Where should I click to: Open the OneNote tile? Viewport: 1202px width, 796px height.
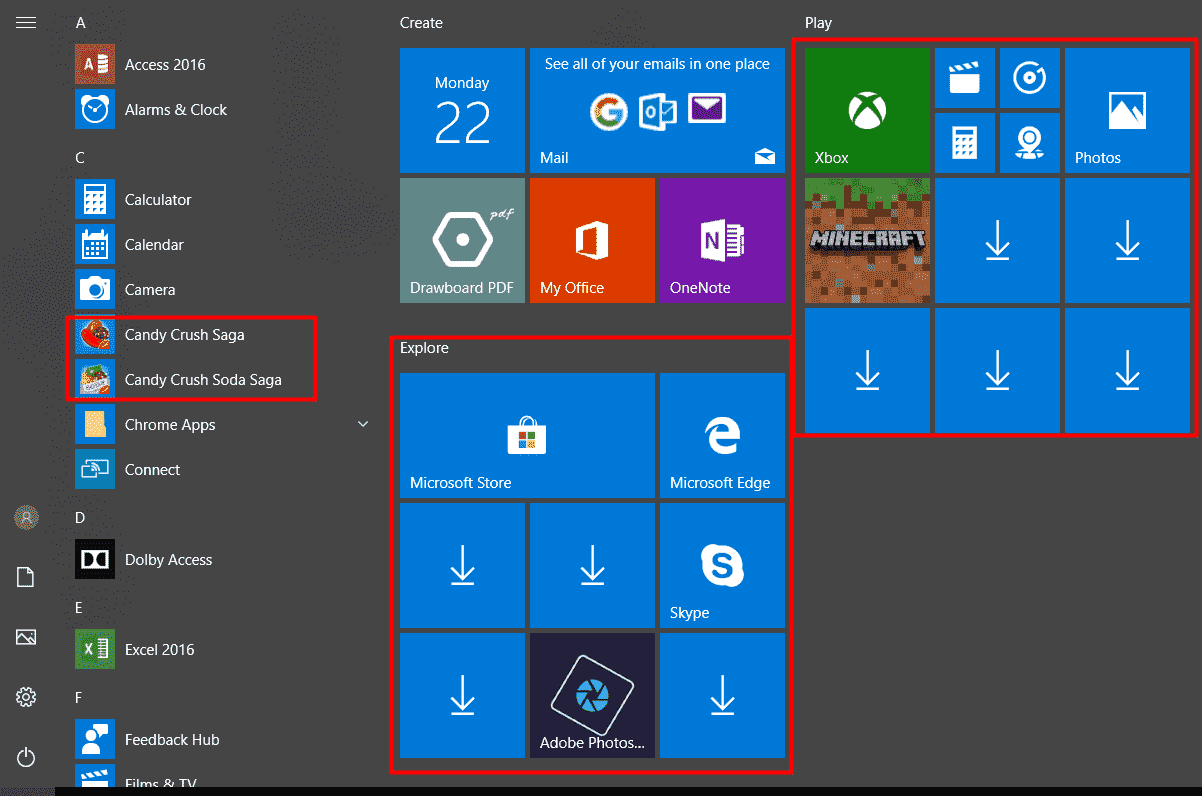pos(722,240)
